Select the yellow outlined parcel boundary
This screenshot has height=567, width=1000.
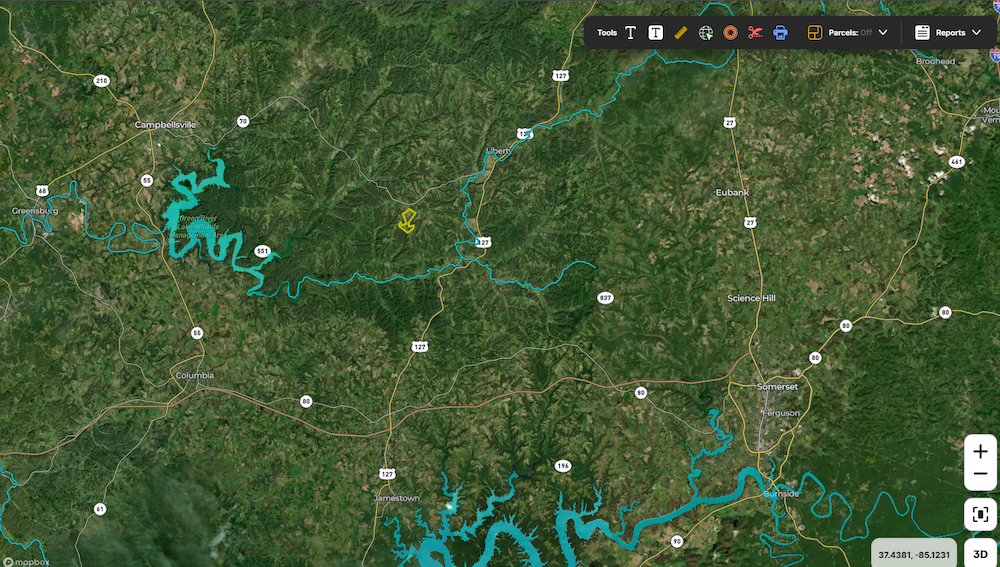point(407,221)
